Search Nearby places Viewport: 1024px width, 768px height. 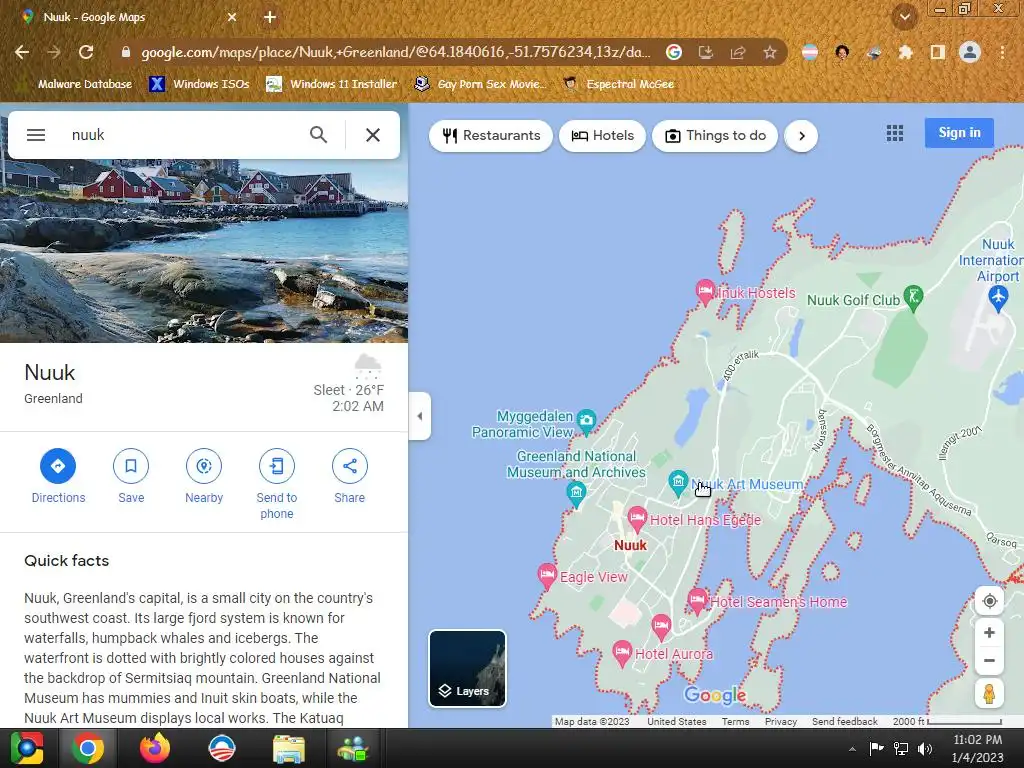[204, 477]
